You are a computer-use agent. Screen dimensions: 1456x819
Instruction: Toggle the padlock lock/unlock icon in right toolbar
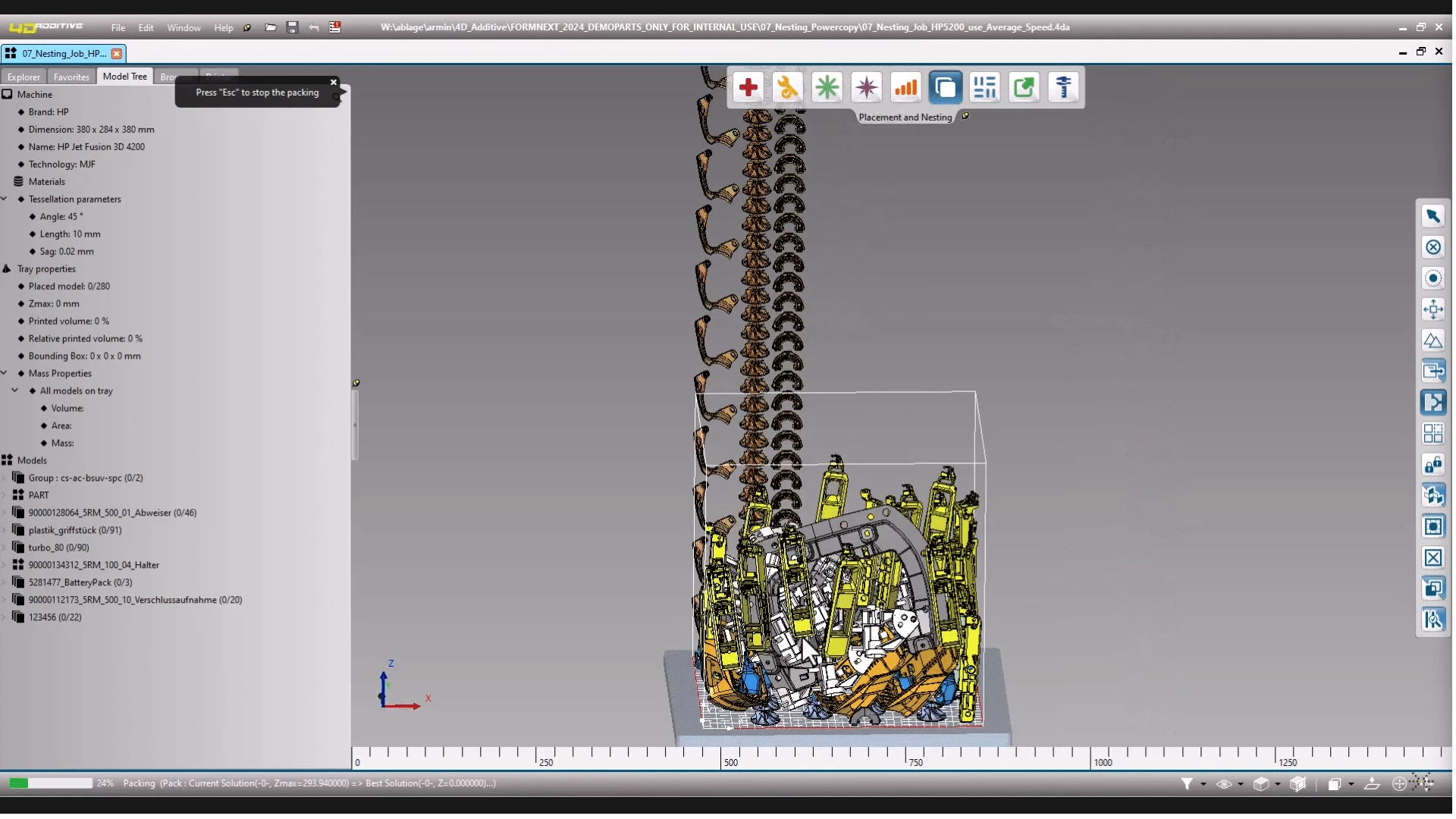tap(1432, 465)
